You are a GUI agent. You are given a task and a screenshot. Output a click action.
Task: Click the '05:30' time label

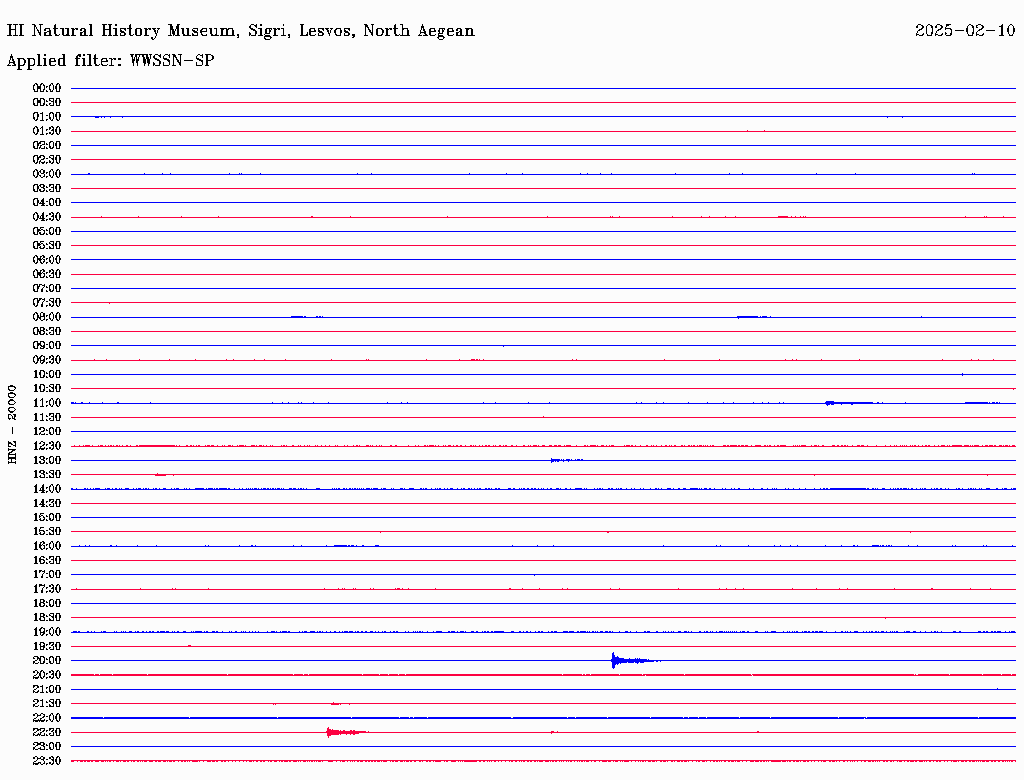(x=47, y=246)
